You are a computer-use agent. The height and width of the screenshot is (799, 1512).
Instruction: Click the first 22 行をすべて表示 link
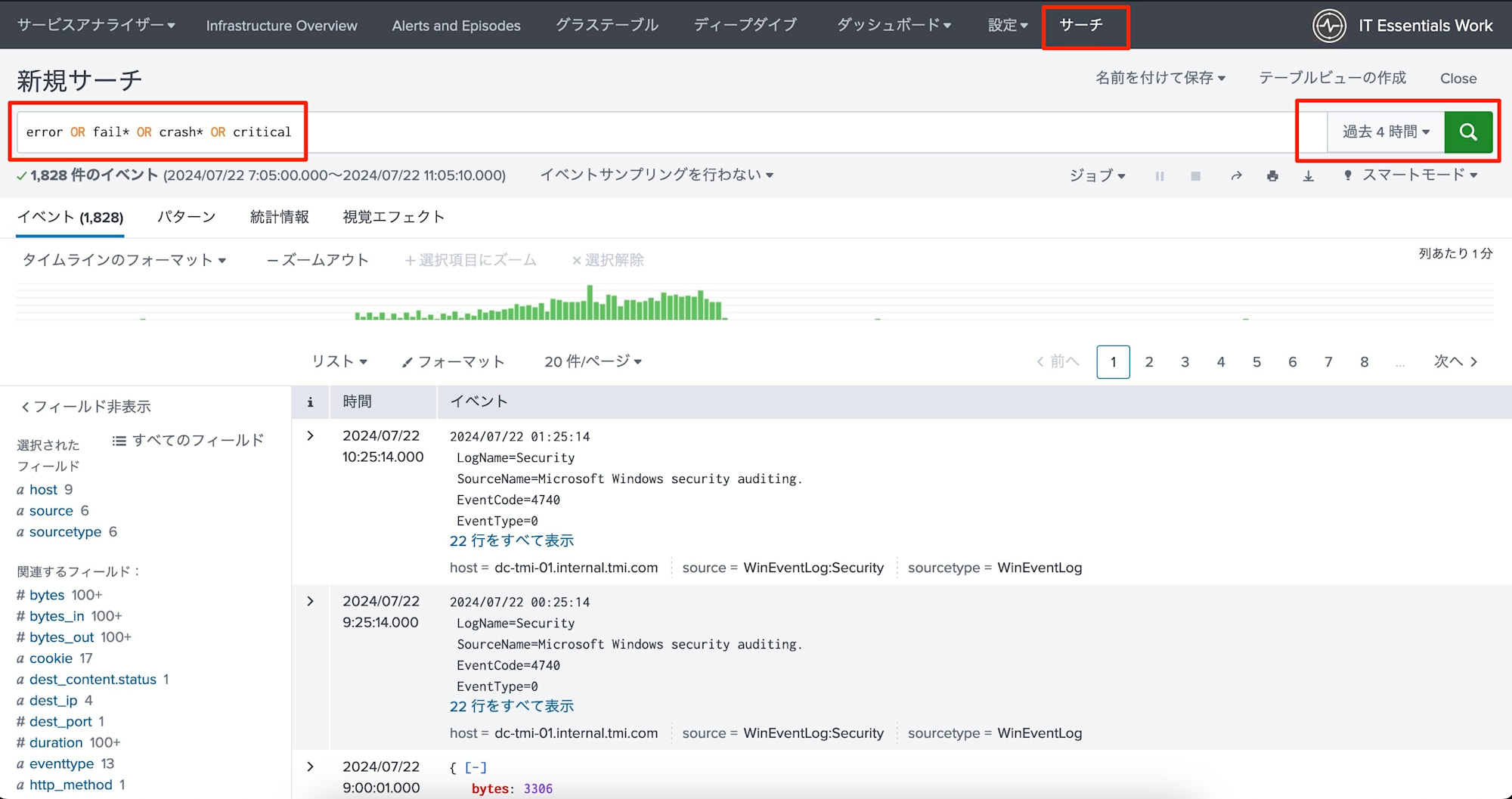512,540
